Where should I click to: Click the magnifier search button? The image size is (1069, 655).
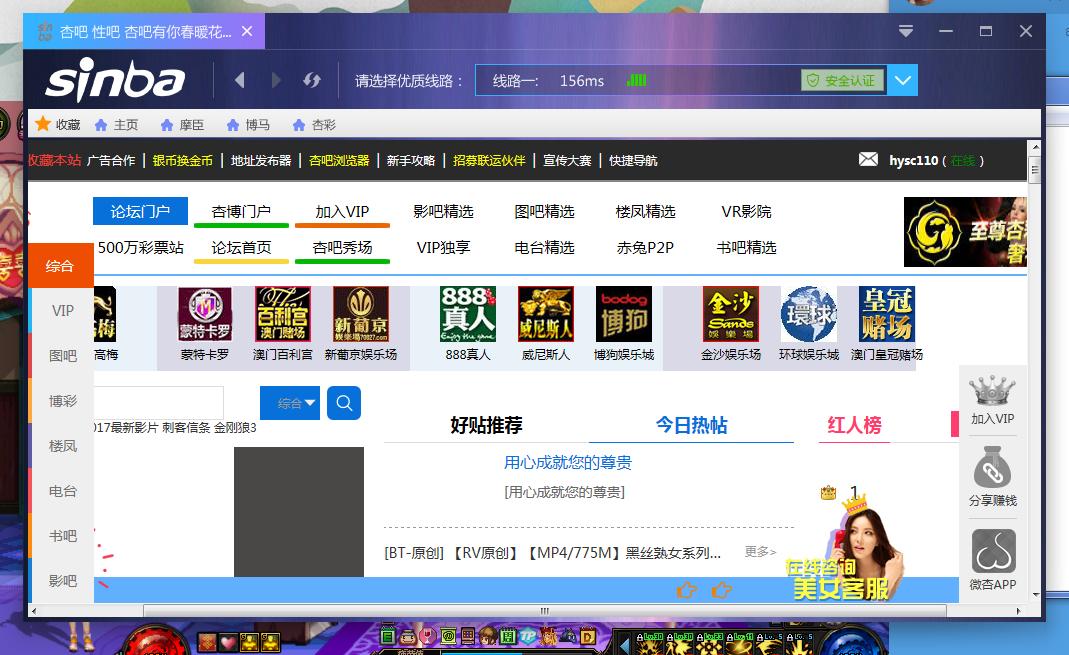tap(344, 403)
